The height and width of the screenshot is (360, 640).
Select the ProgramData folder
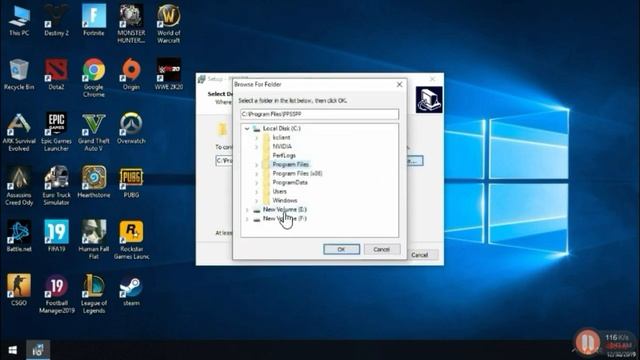[x=290, y=182]
